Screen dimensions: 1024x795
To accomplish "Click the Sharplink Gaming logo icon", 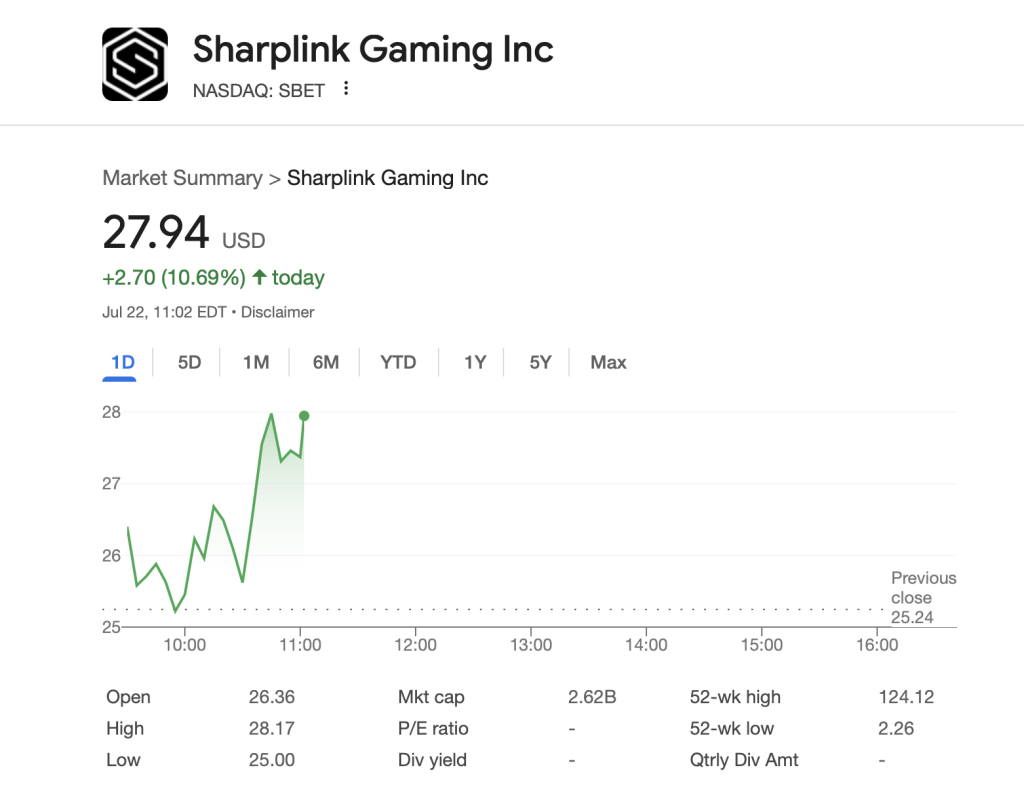I will (x=135, y=64).
